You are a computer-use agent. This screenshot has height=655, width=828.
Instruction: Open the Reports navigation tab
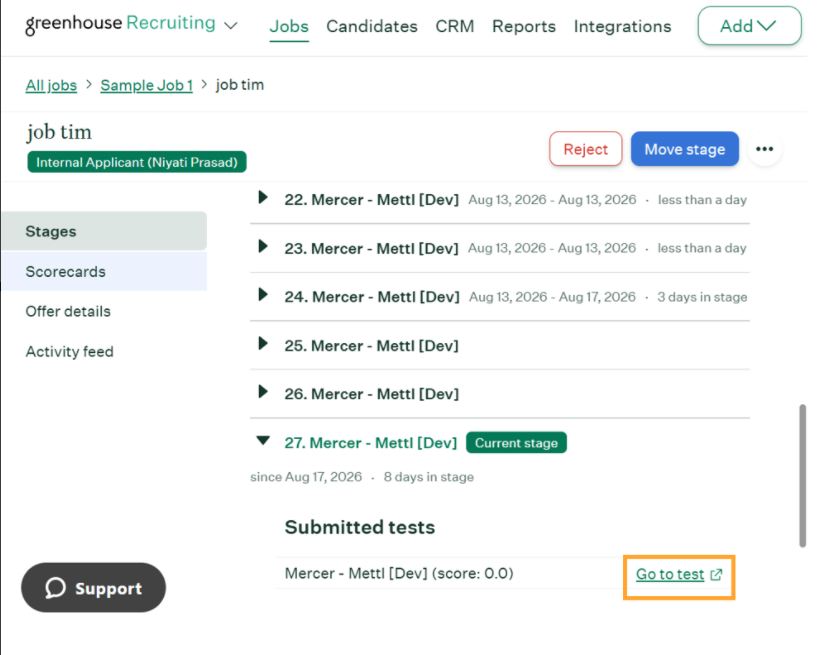[524, 26]
